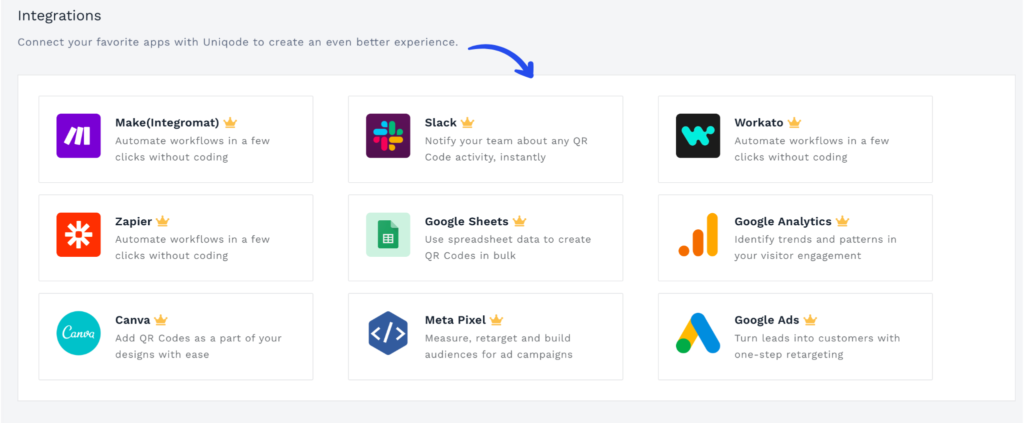Click the Google Ads logo icon

click(x=698, y=334)
